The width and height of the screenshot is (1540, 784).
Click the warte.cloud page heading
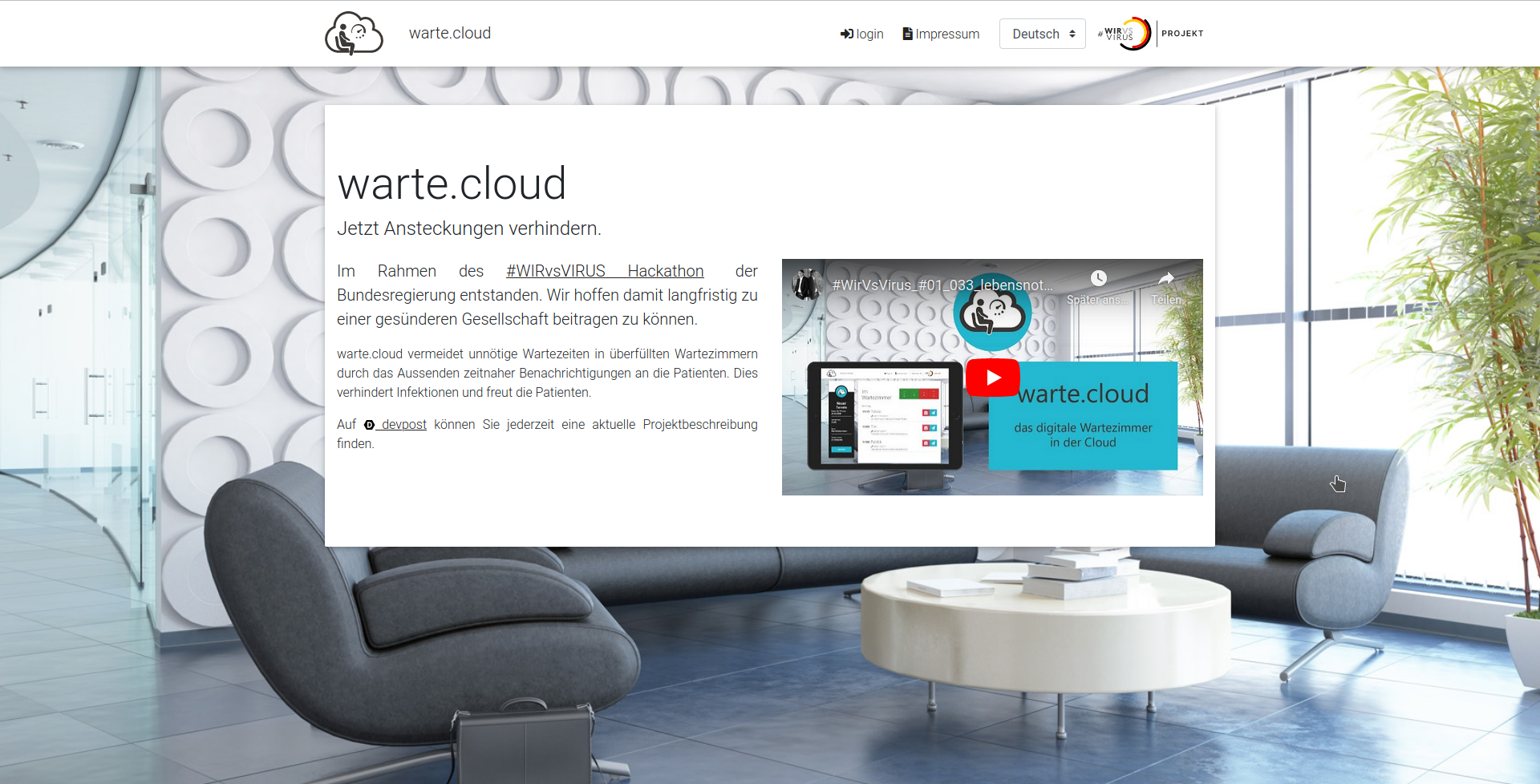(452, 184)
